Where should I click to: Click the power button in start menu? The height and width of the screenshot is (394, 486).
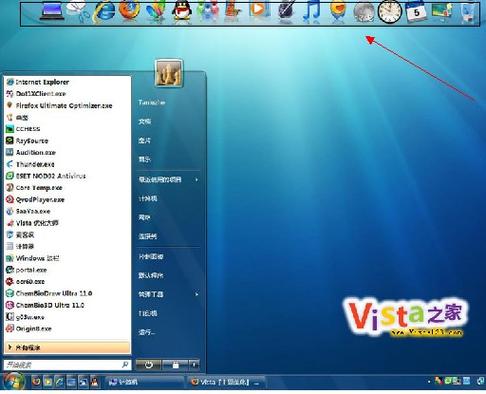point(149,365)
